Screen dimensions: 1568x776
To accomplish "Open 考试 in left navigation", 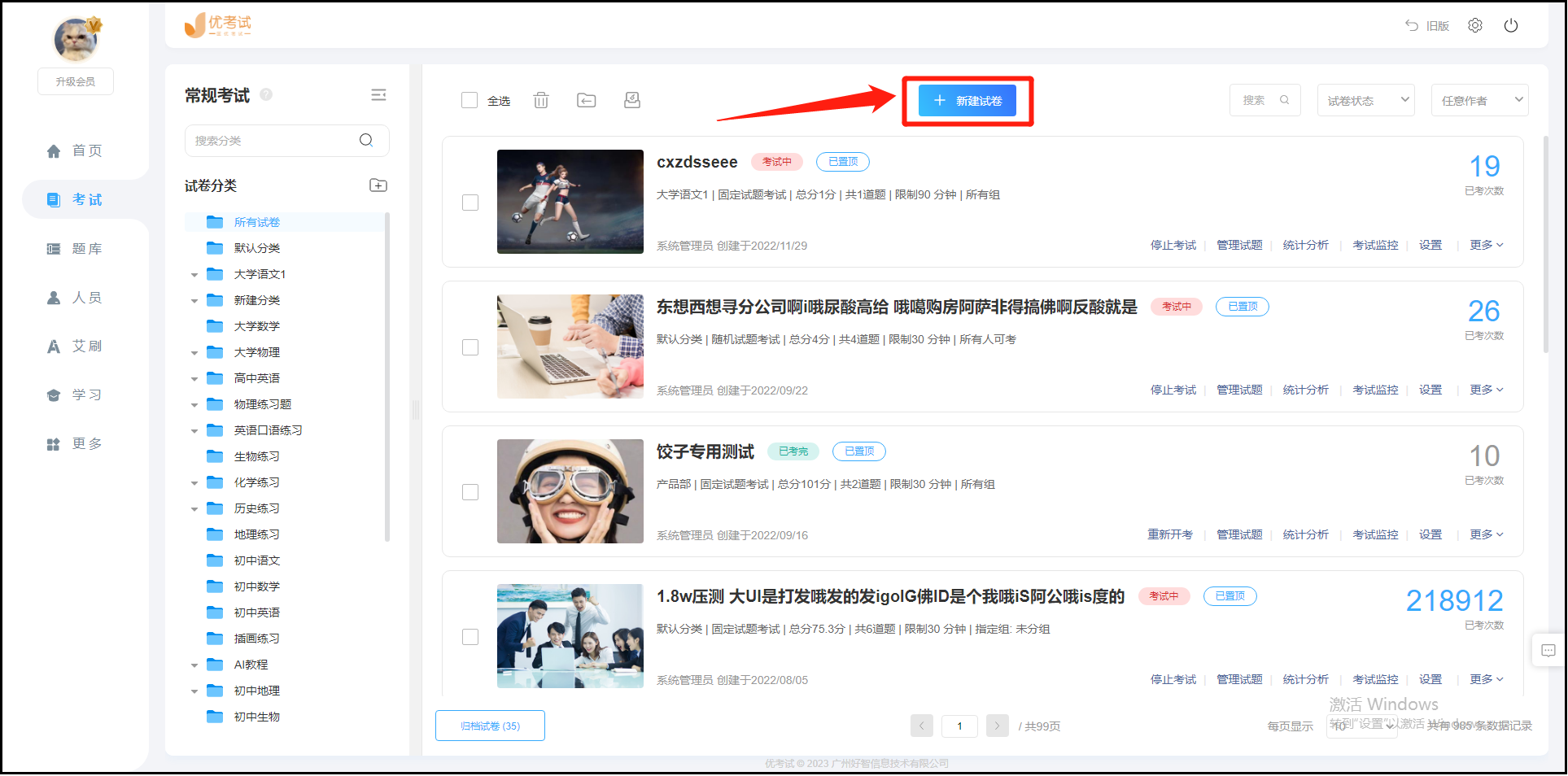I will (75, 199).
